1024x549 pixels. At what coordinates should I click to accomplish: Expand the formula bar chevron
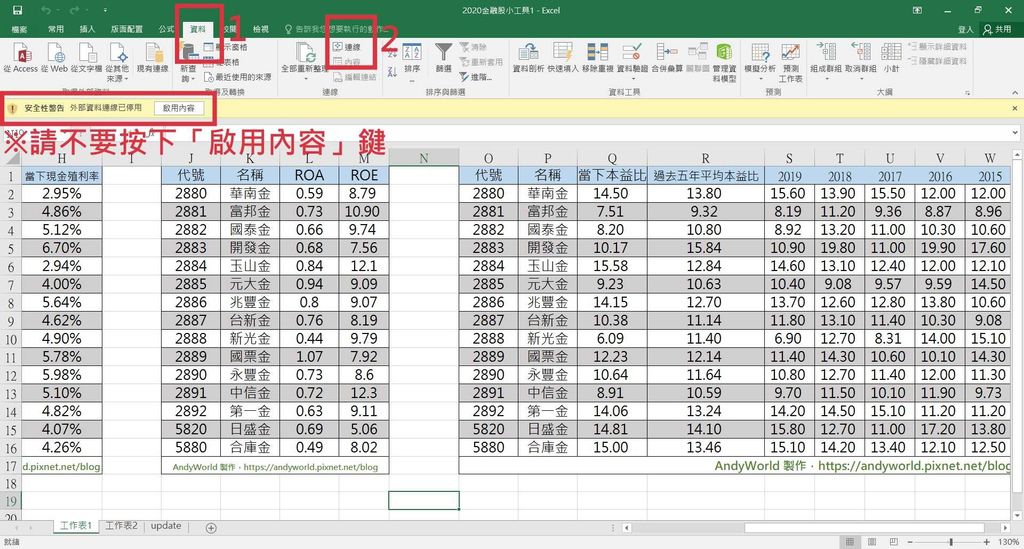coord(1015,133)
